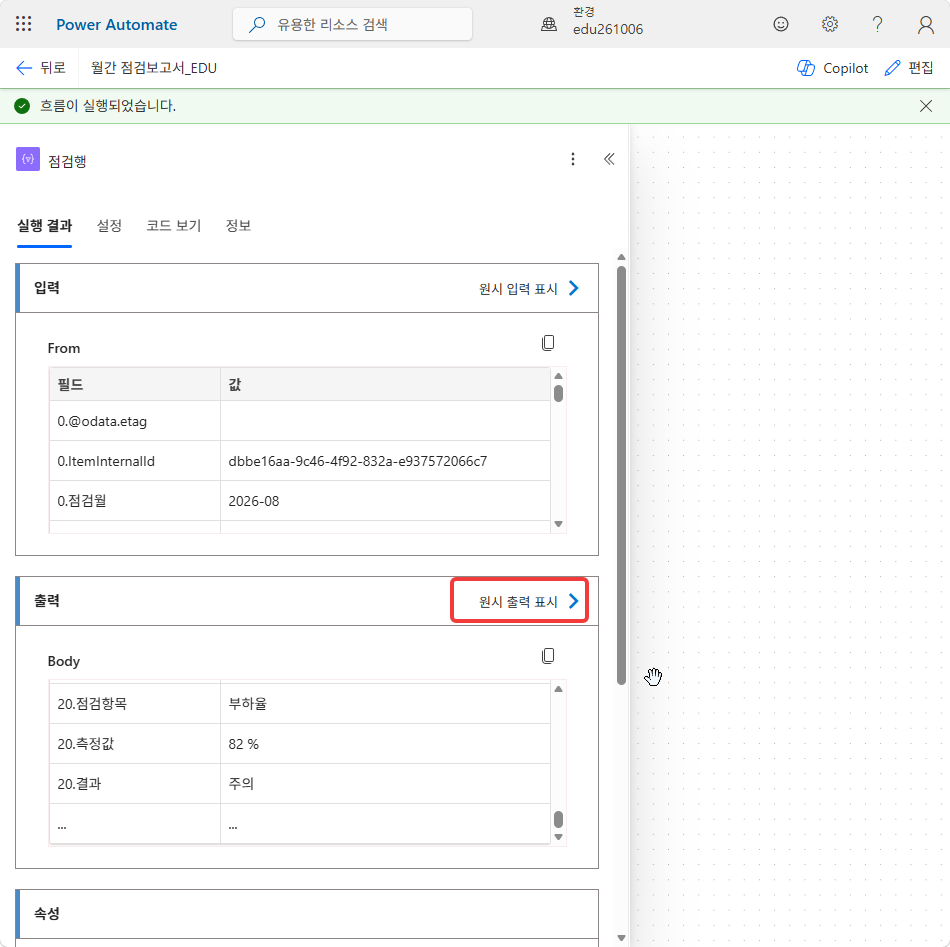Show raw outputs via 원시 출력 표시
Screen dimensions: 950x947
[x=529, y=601]
